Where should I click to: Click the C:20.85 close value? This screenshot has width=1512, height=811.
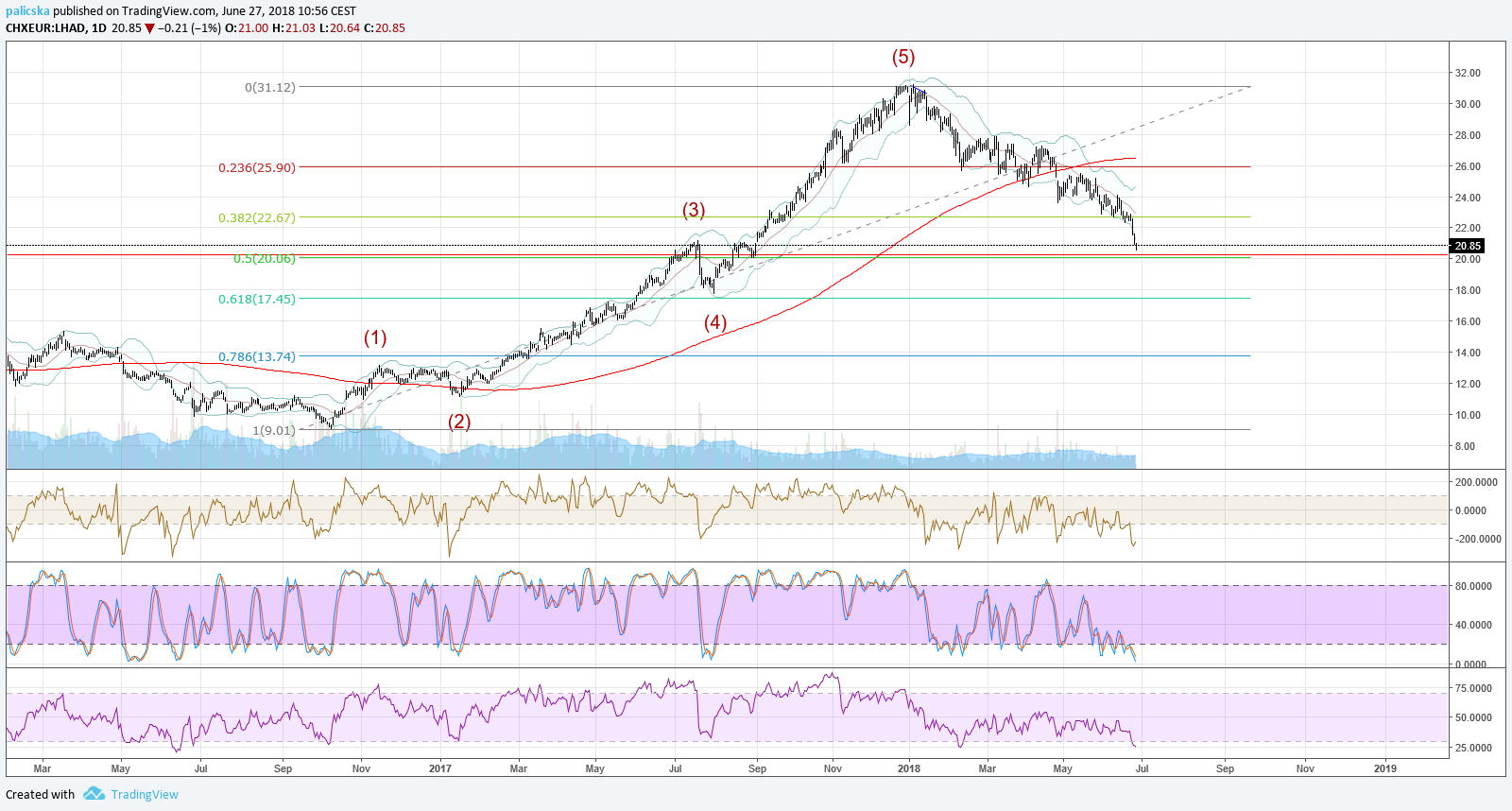(385, 28)
